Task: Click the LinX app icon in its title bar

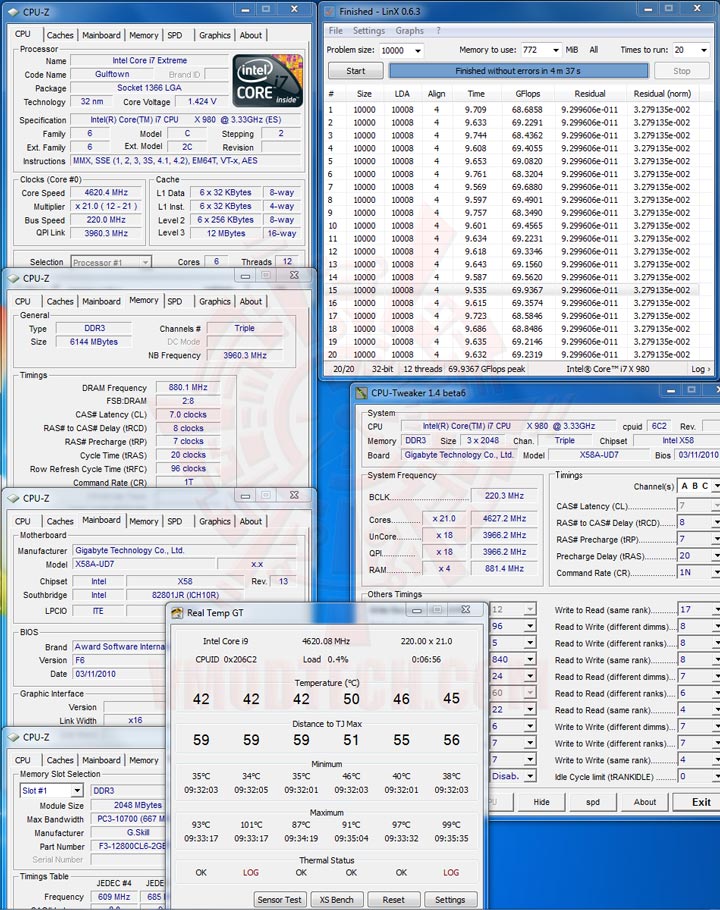Action: [x=330, y=11]
